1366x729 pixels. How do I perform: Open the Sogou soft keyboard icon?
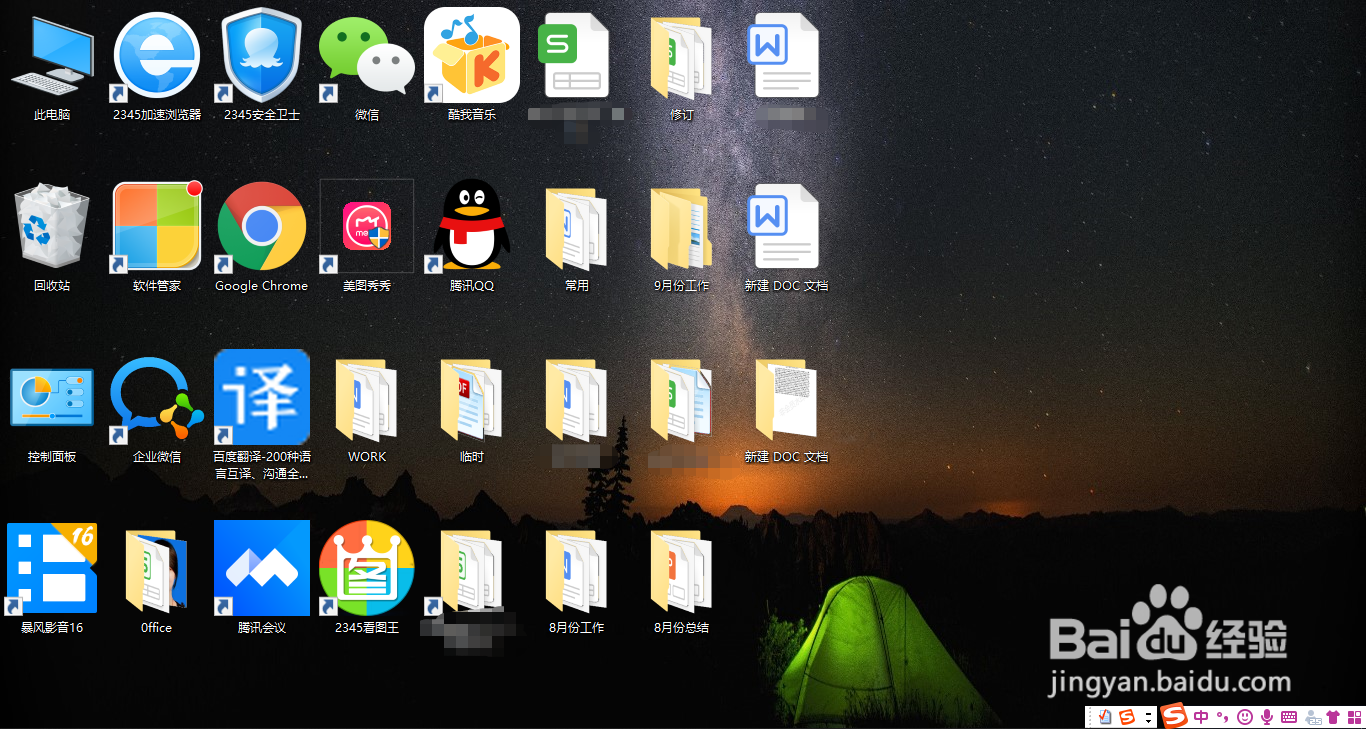point(1289,717)
